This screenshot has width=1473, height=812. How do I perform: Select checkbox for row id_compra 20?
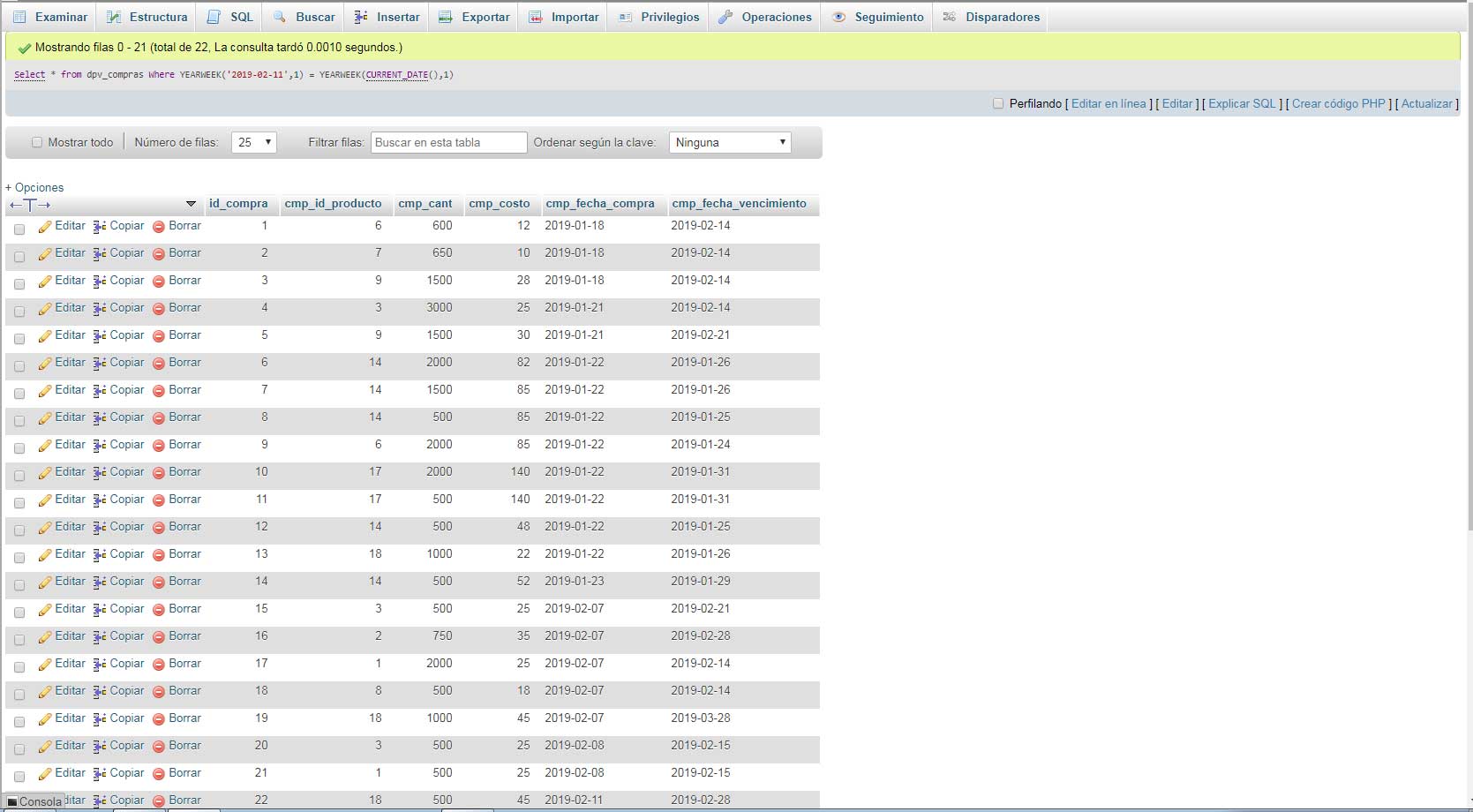click(19, 749)
